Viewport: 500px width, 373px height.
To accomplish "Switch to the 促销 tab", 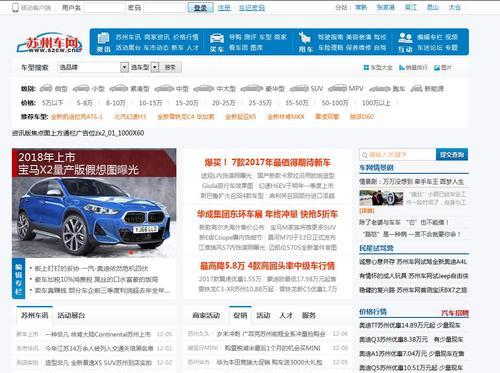I will tap(240, 315).
